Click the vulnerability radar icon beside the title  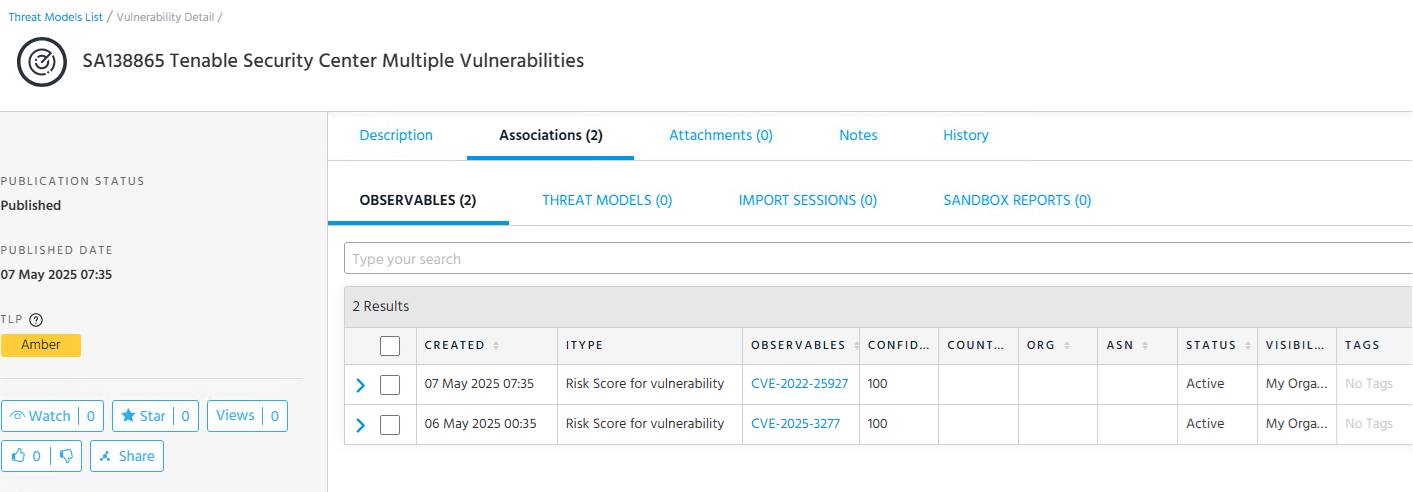click(x=42, y=62)
